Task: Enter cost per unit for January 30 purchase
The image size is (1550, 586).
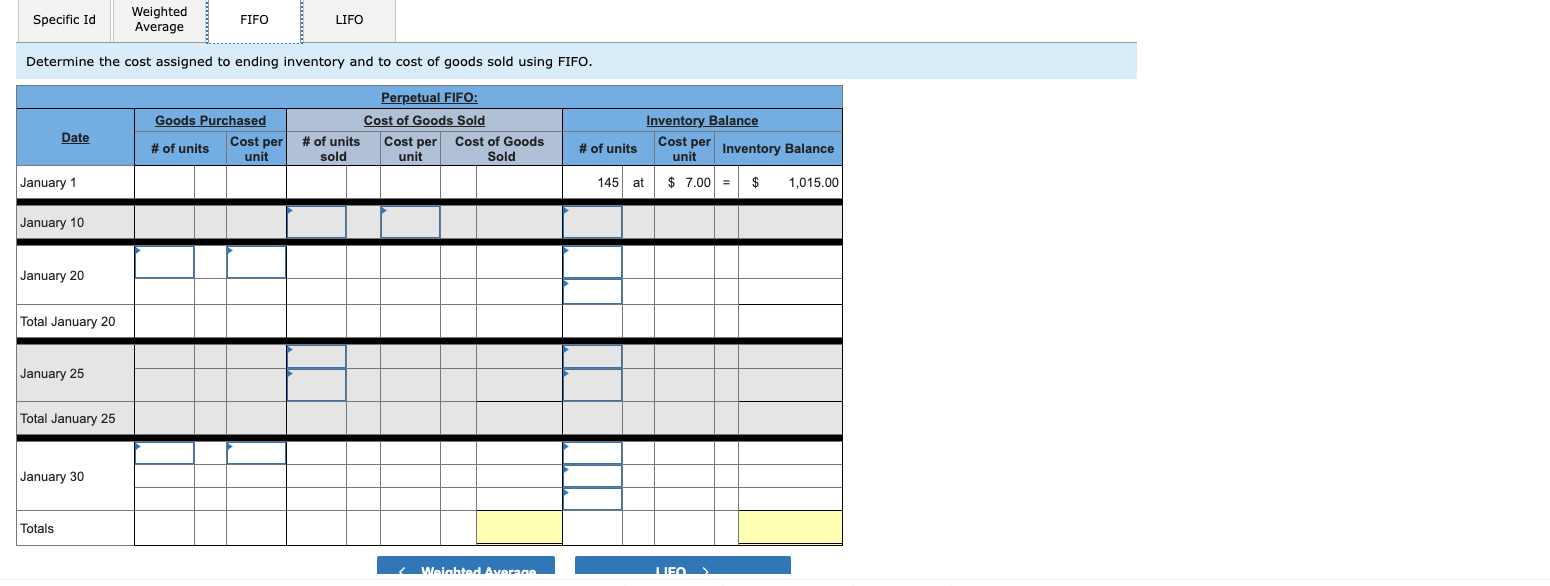Action: pos(257,452)
